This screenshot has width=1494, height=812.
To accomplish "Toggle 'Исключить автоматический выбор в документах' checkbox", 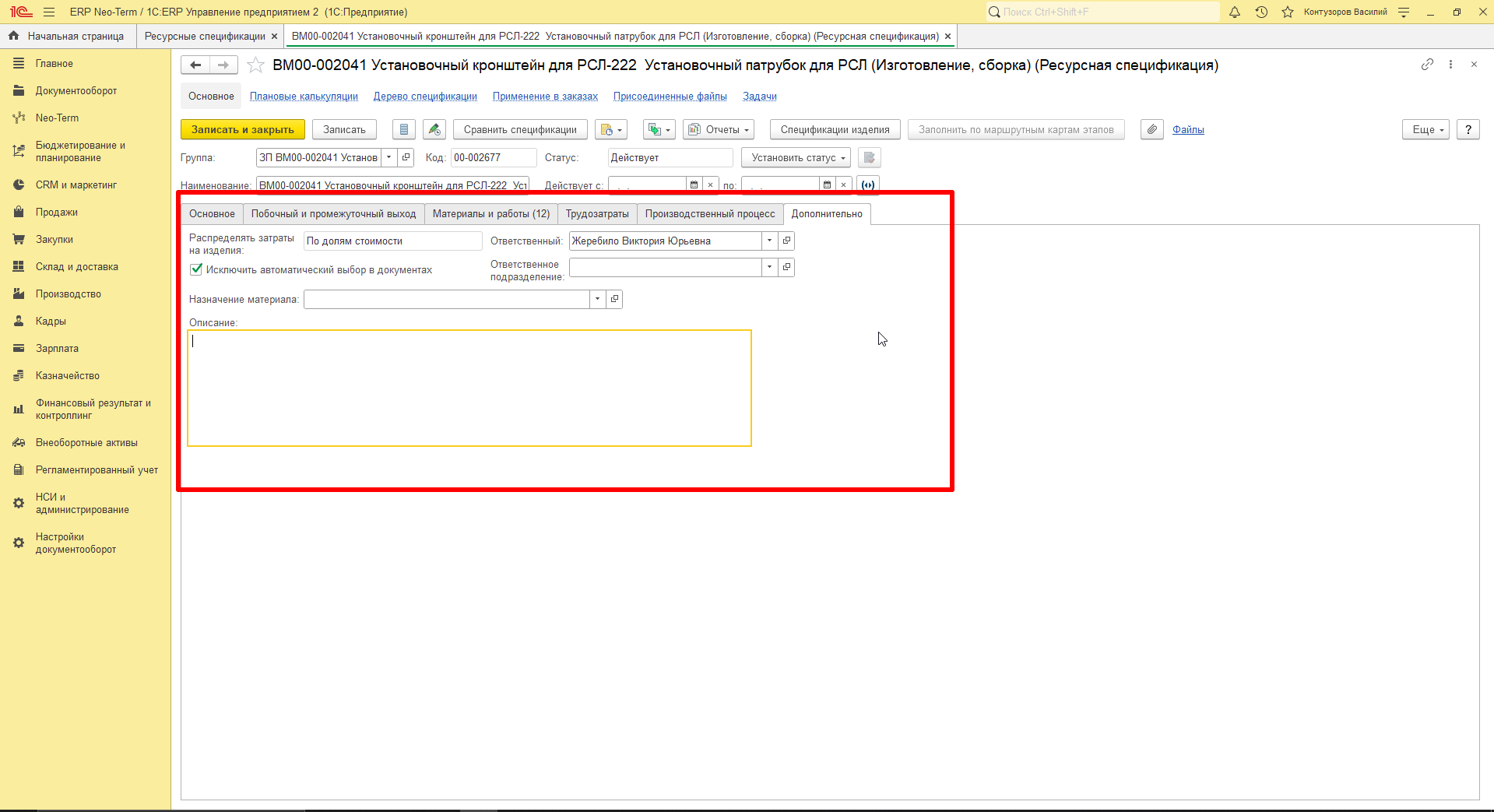I will 196,269.
